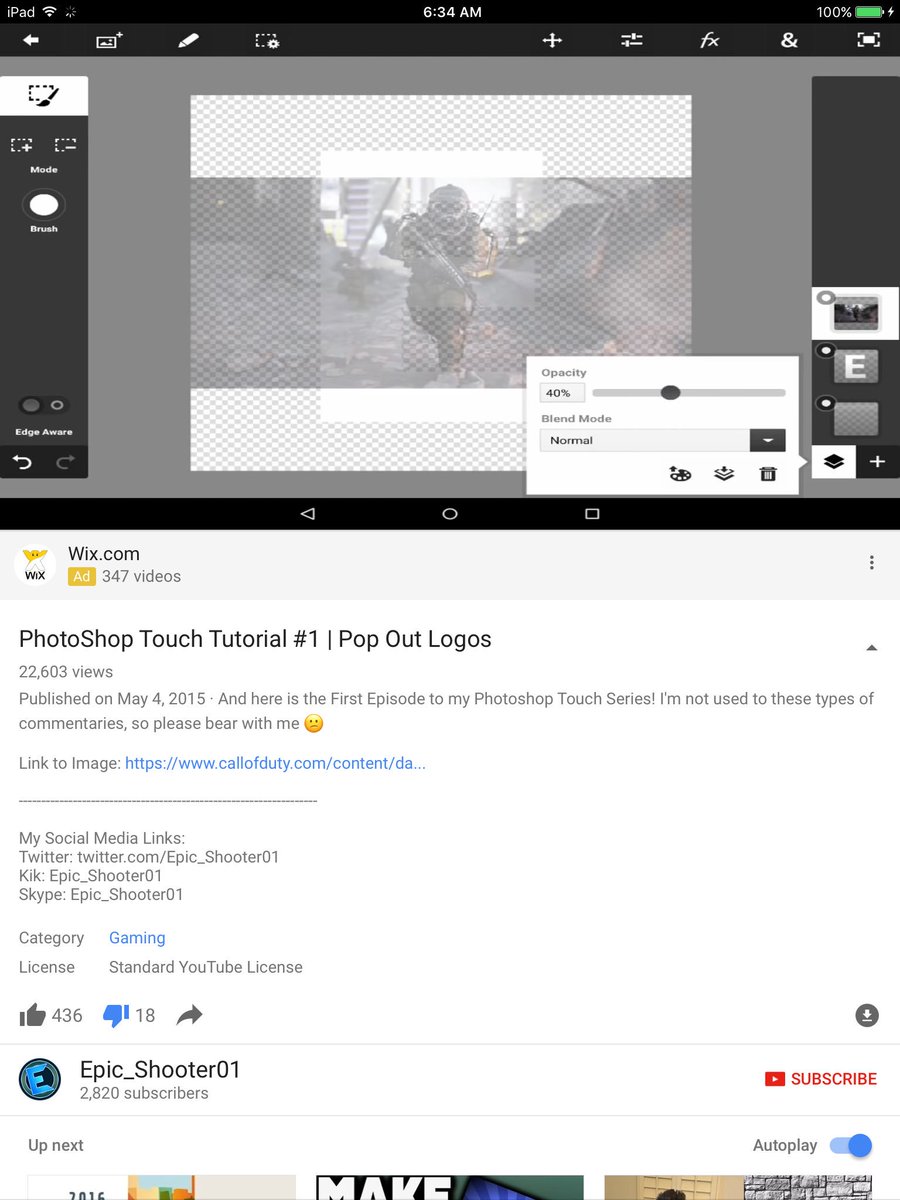Select the scribble selection tool
This screenshot has height=1200, width=900.
point(44,96)
